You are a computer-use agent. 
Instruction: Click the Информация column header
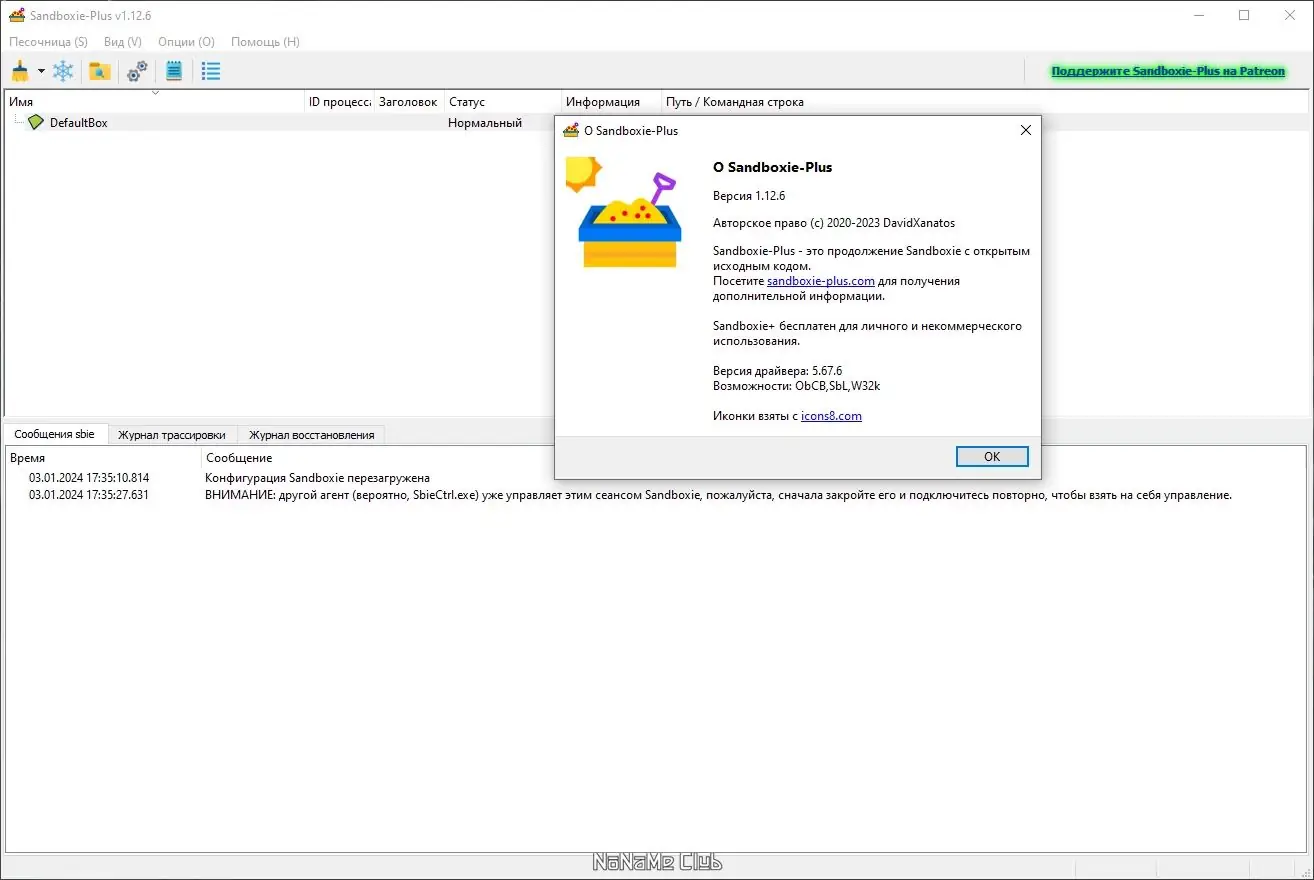(x=612, y=101)
